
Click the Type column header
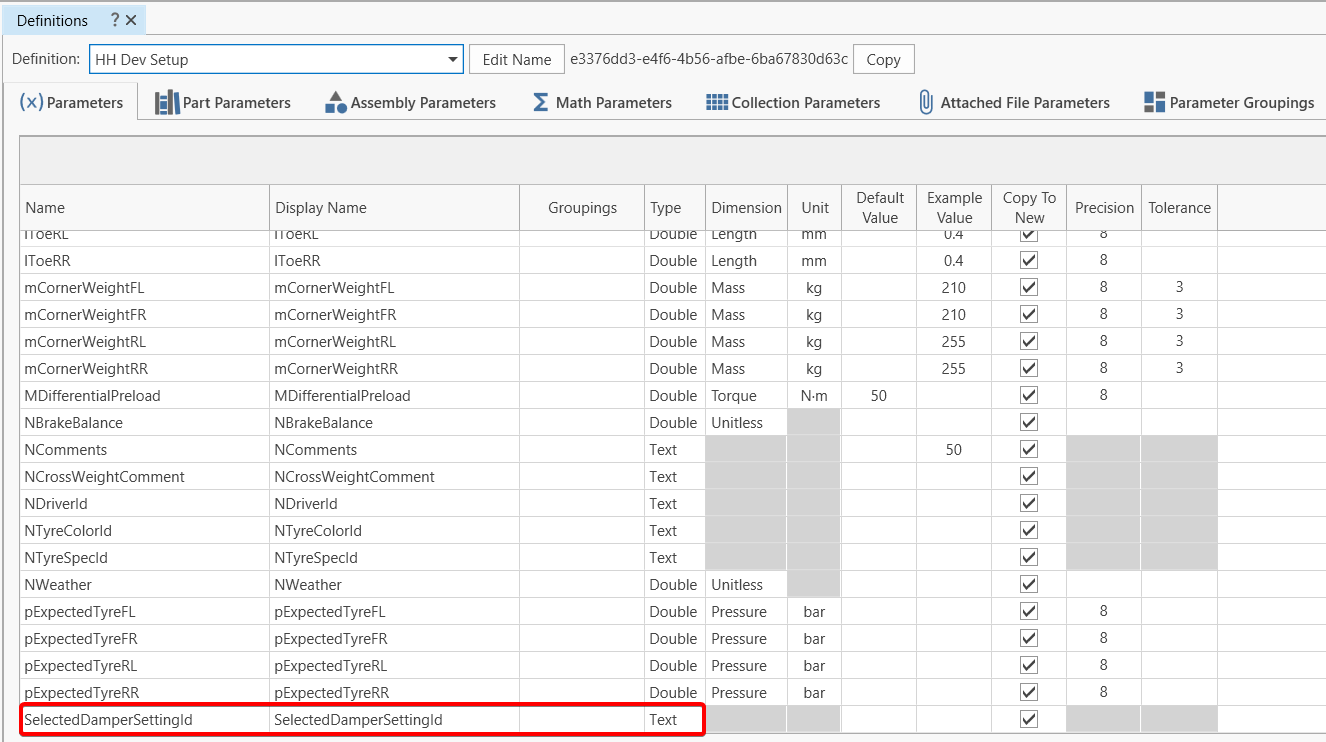(x=665, y=208)
